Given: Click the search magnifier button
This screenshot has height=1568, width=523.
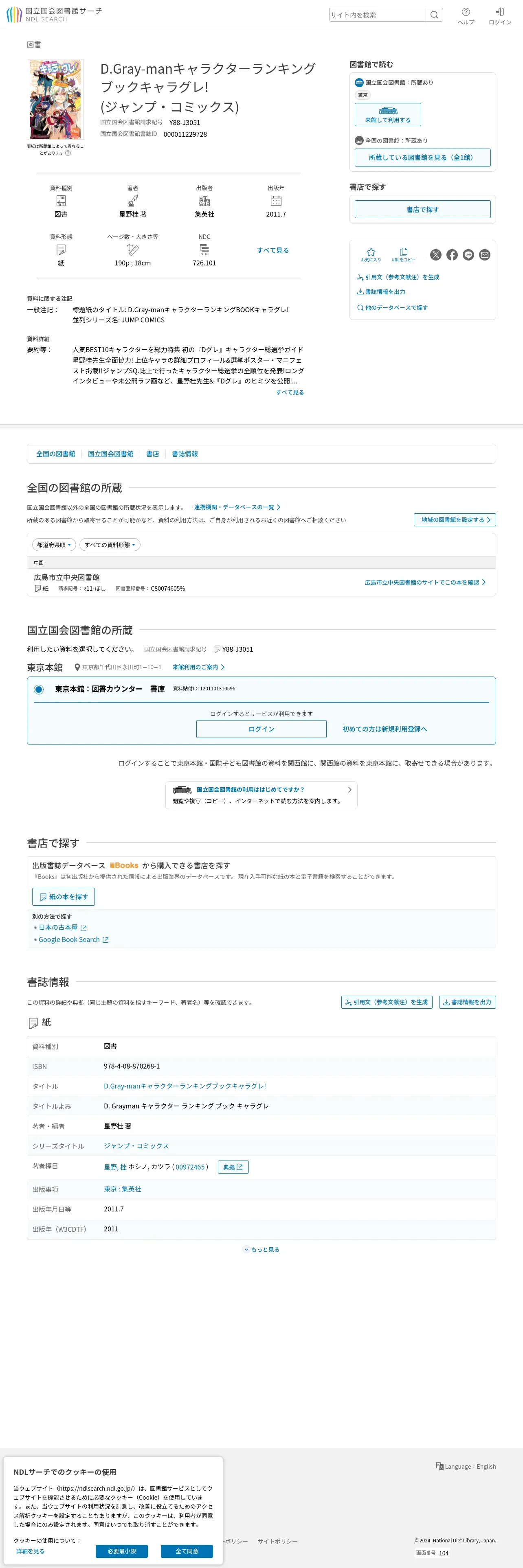Looking at the screenshot, I should 434,15.
